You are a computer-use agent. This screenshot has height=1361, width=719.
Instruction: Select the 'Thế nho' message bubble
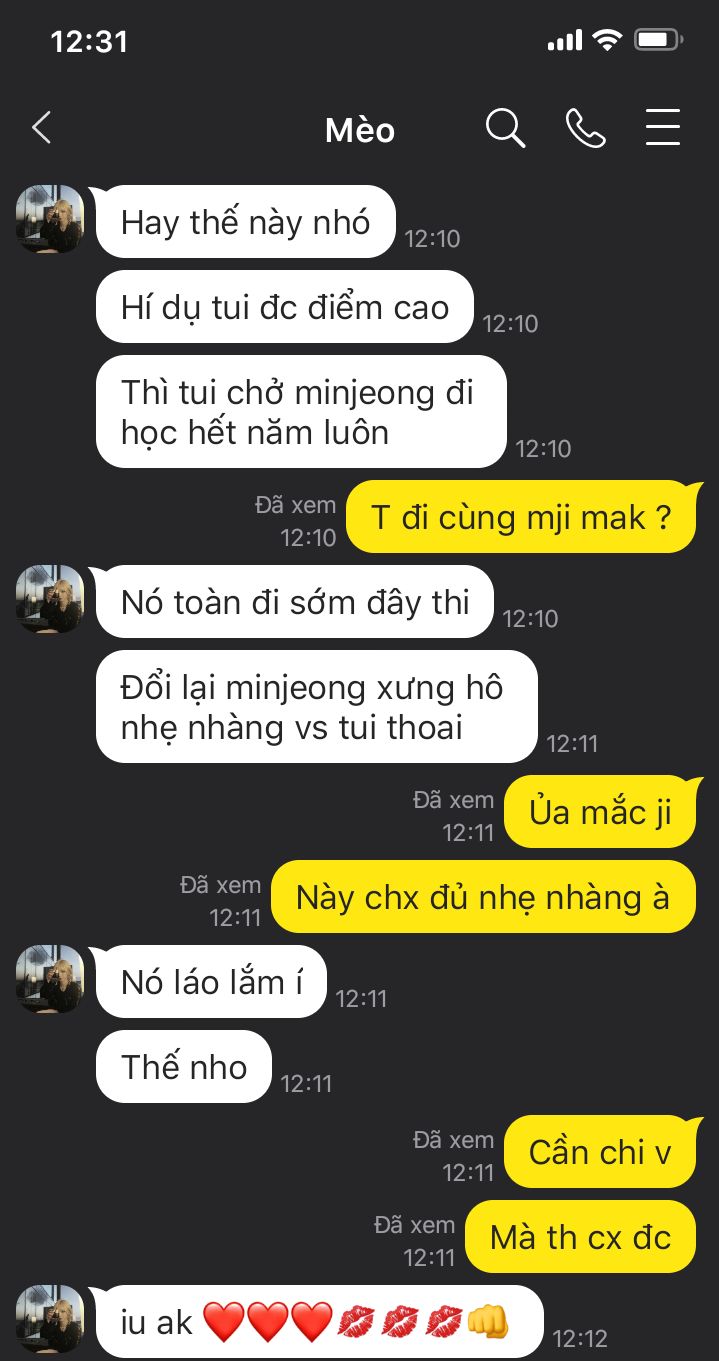coord(184,1067)
